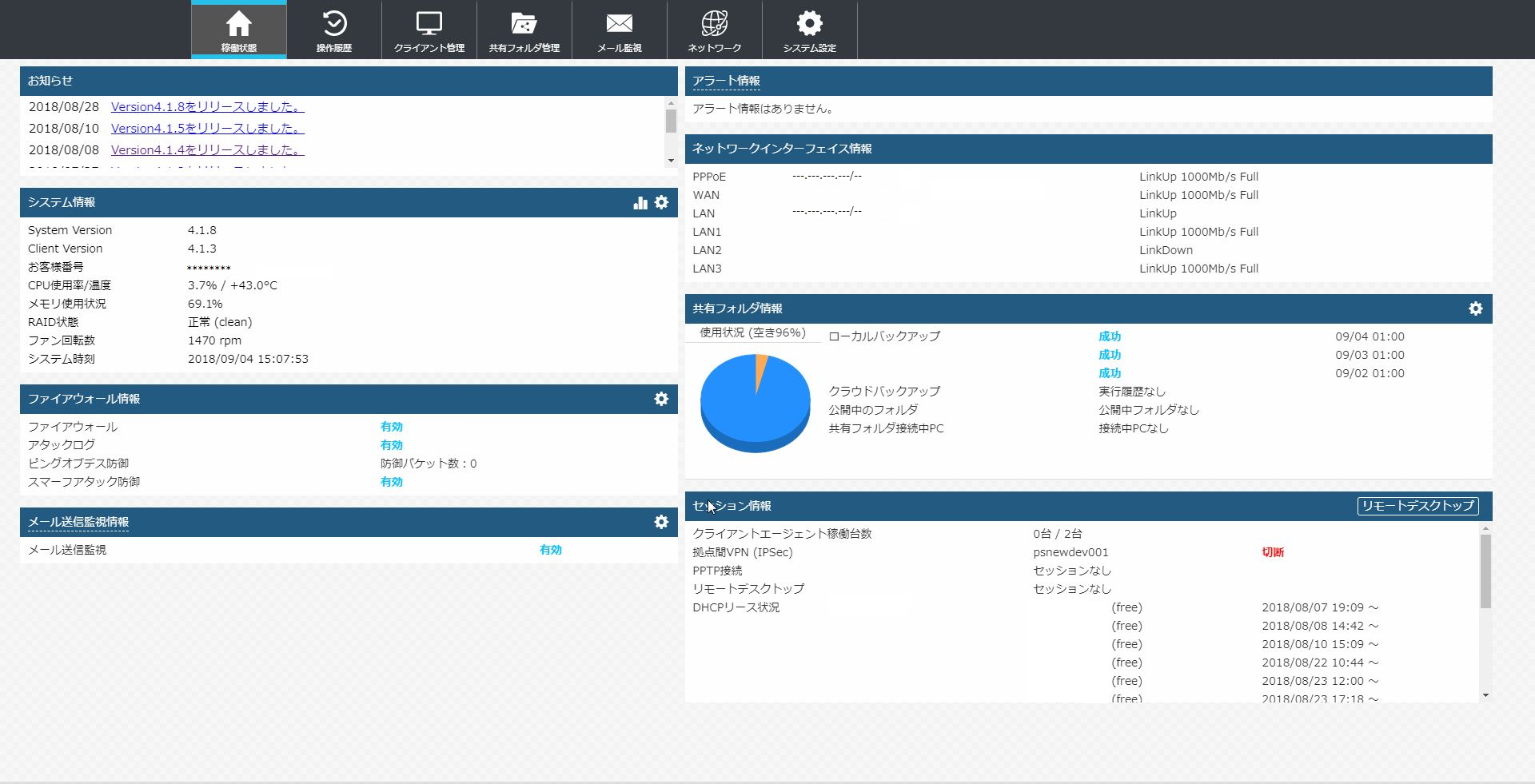This screenshot has height=784, width=1535.
Task: Open ファイアウォール情報 gear settings
Action: coord(661,399)
